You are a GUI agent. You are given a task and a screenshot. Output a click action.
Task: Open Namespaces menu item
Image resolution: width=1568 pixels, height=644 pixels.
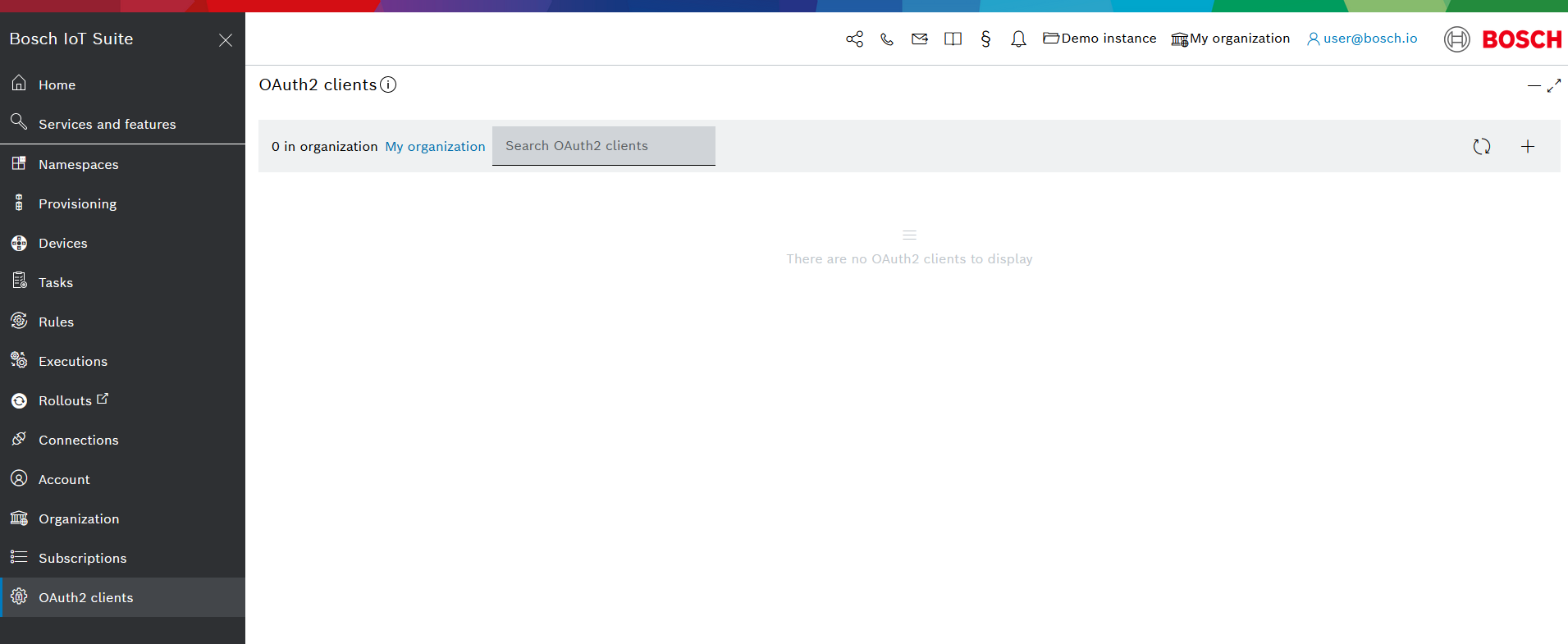coord(122,164)
